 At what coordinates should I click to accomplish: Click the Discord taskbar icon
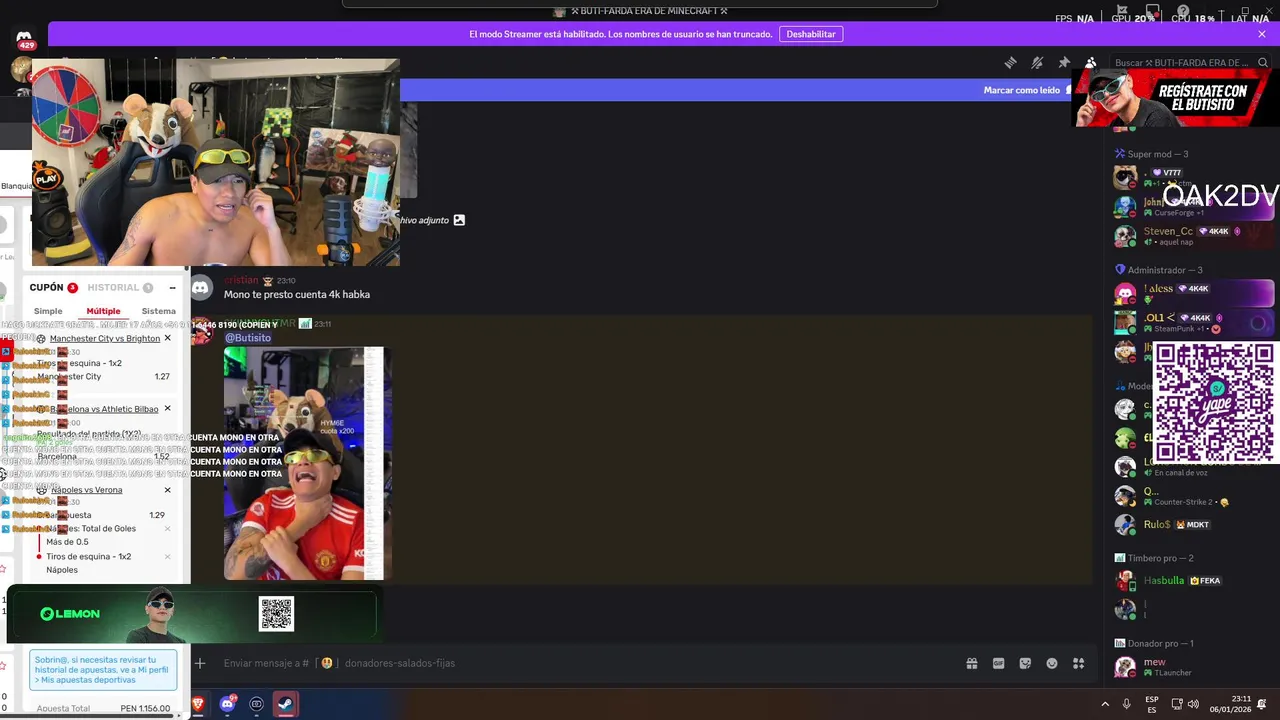tap(227, 704)
